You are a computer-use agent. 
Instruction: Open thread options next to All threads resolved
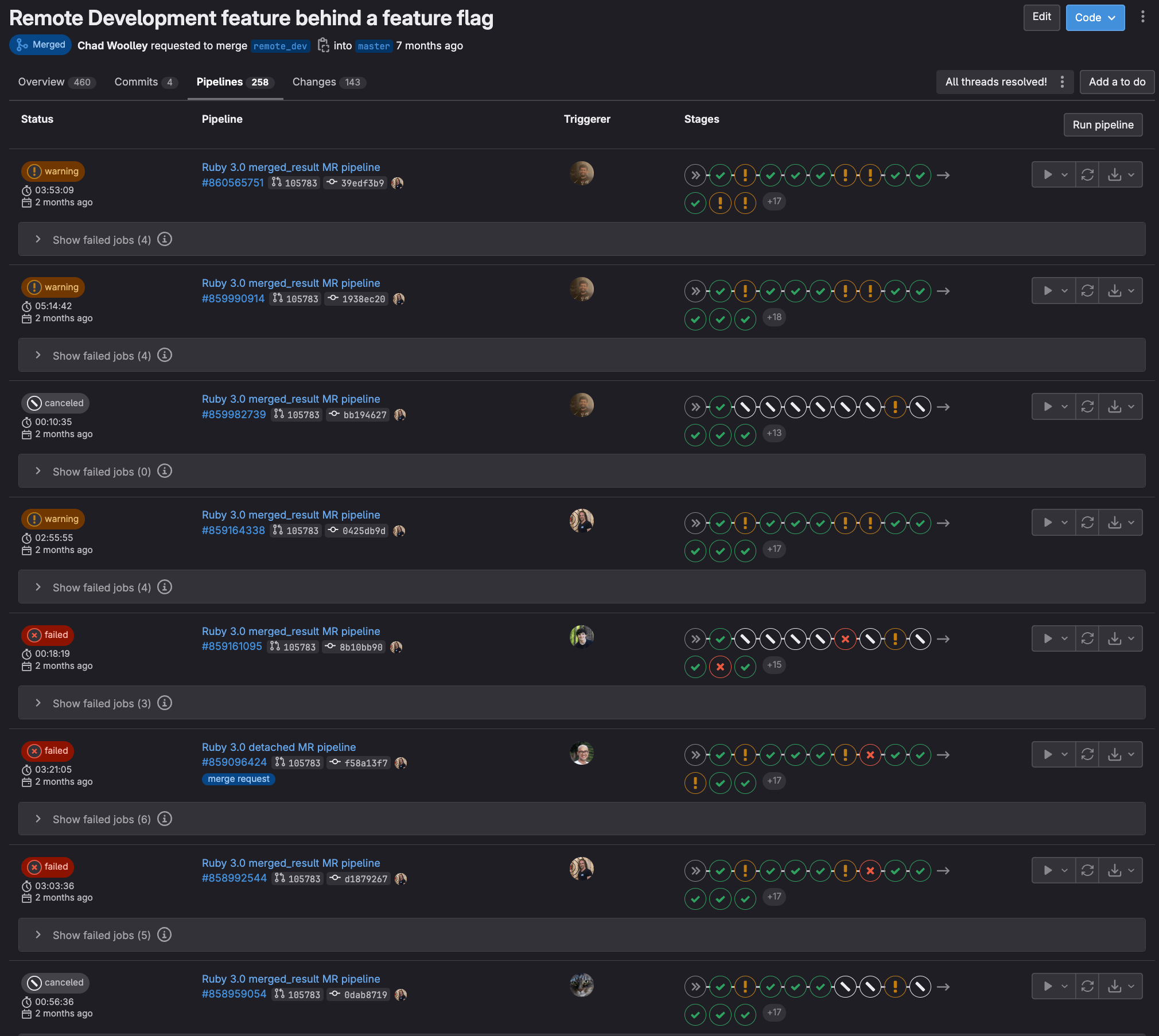click(1062, 82)
